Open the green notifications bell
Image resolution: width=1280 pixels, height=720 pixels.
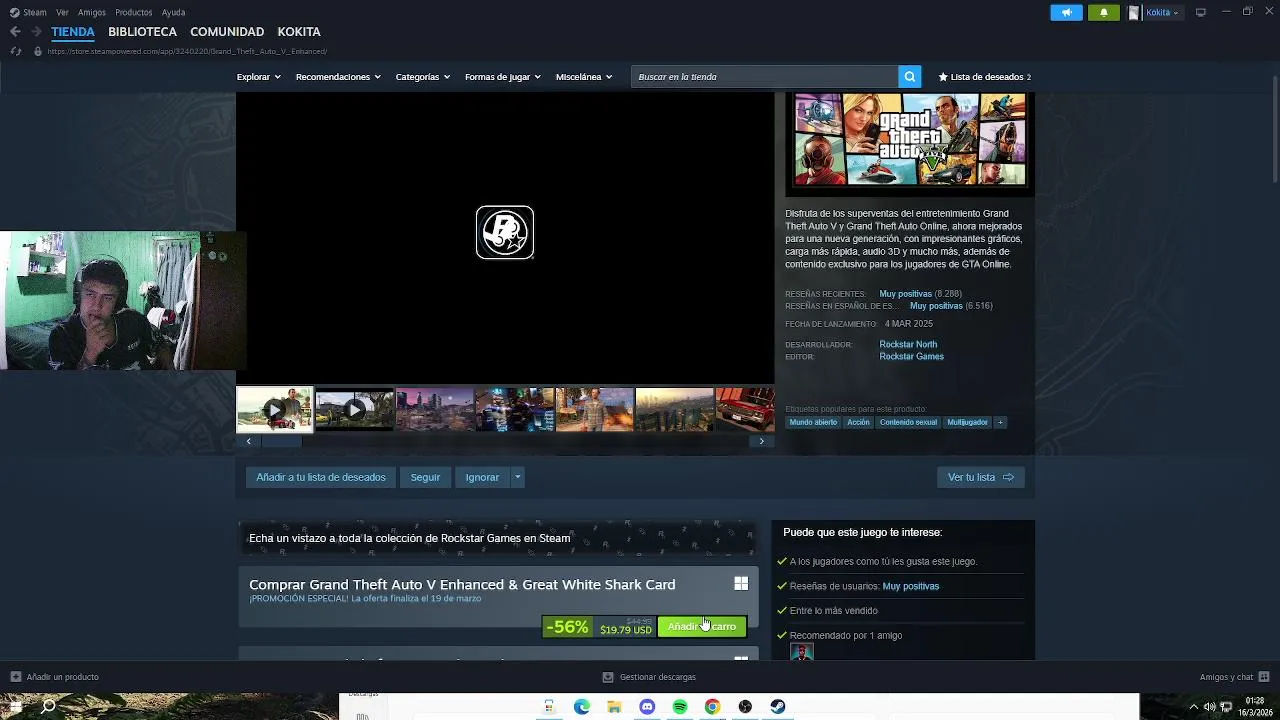(x=1104, y=13)
